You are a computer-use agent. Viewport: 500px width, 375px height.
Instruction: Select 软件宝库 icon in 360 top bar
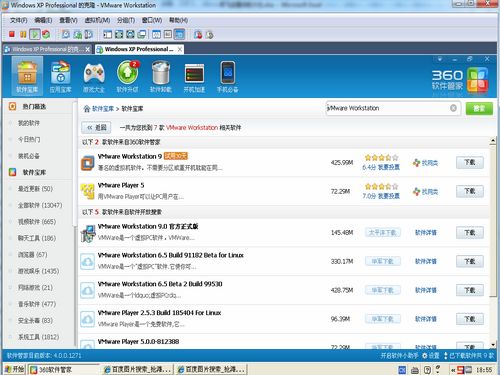click(x=27, y=76)
